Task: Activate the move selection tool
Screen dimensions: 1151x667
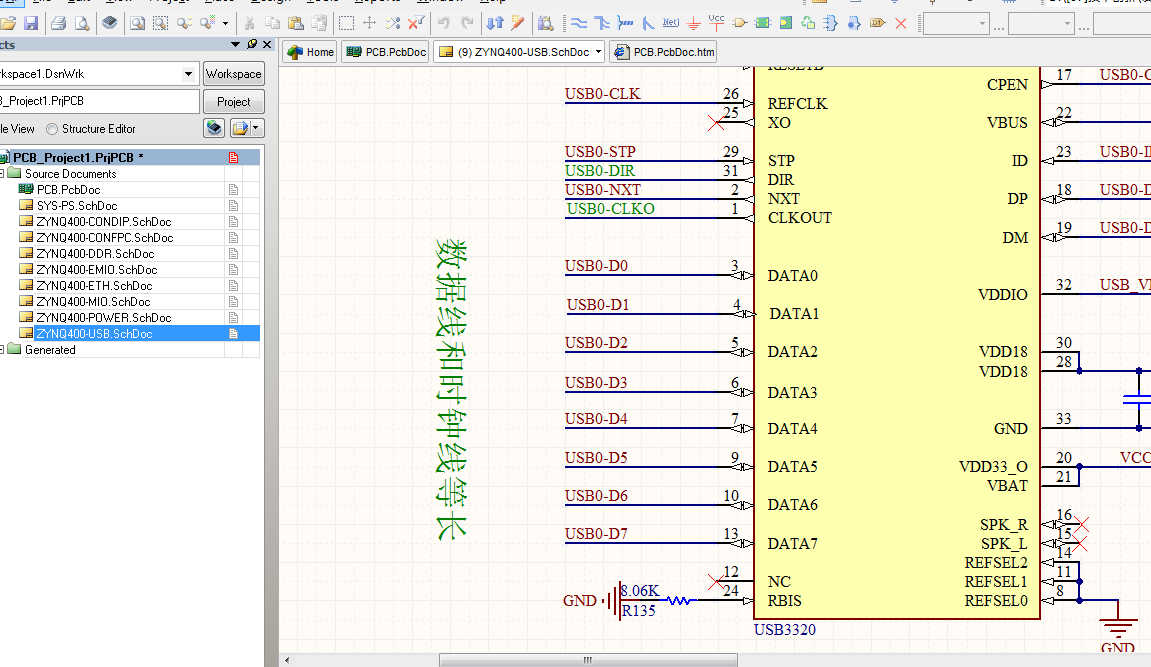Action: pos(369,23)
